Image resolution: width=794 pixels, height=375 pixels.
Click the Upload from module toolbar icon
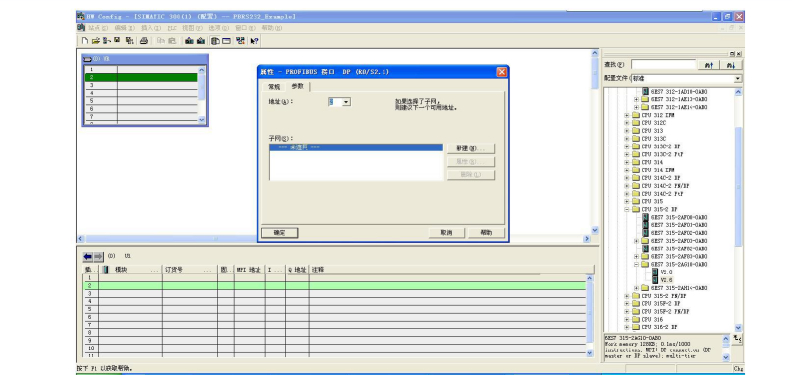(201, 40)
